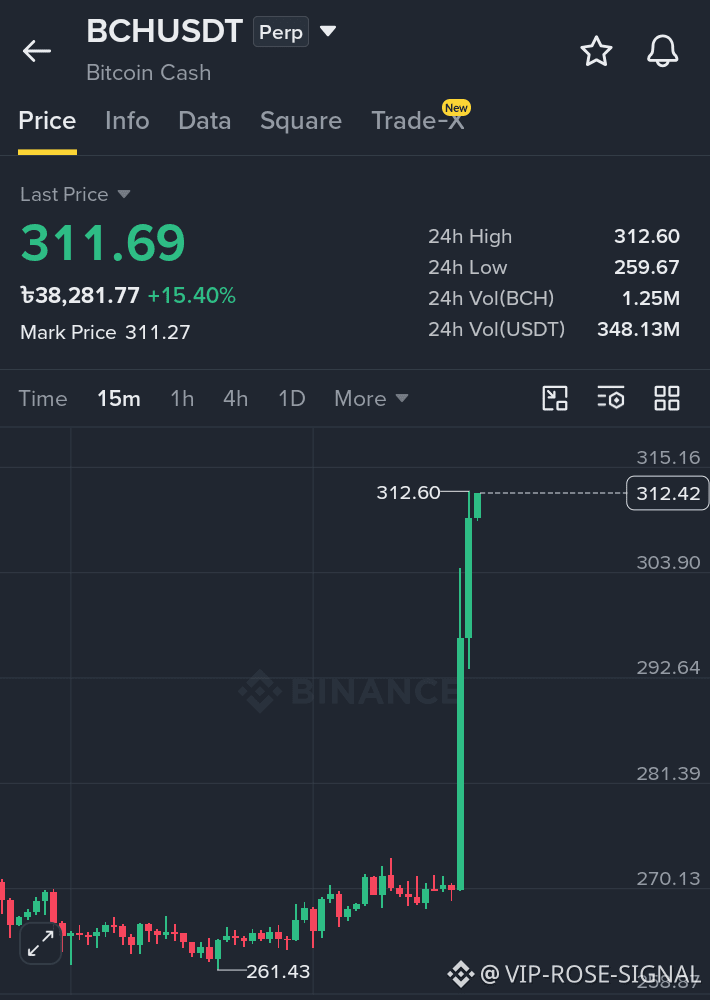Screen dimensions: 710x1000
Task: Switch chart interval to 4h
Action: coord(235,399)
